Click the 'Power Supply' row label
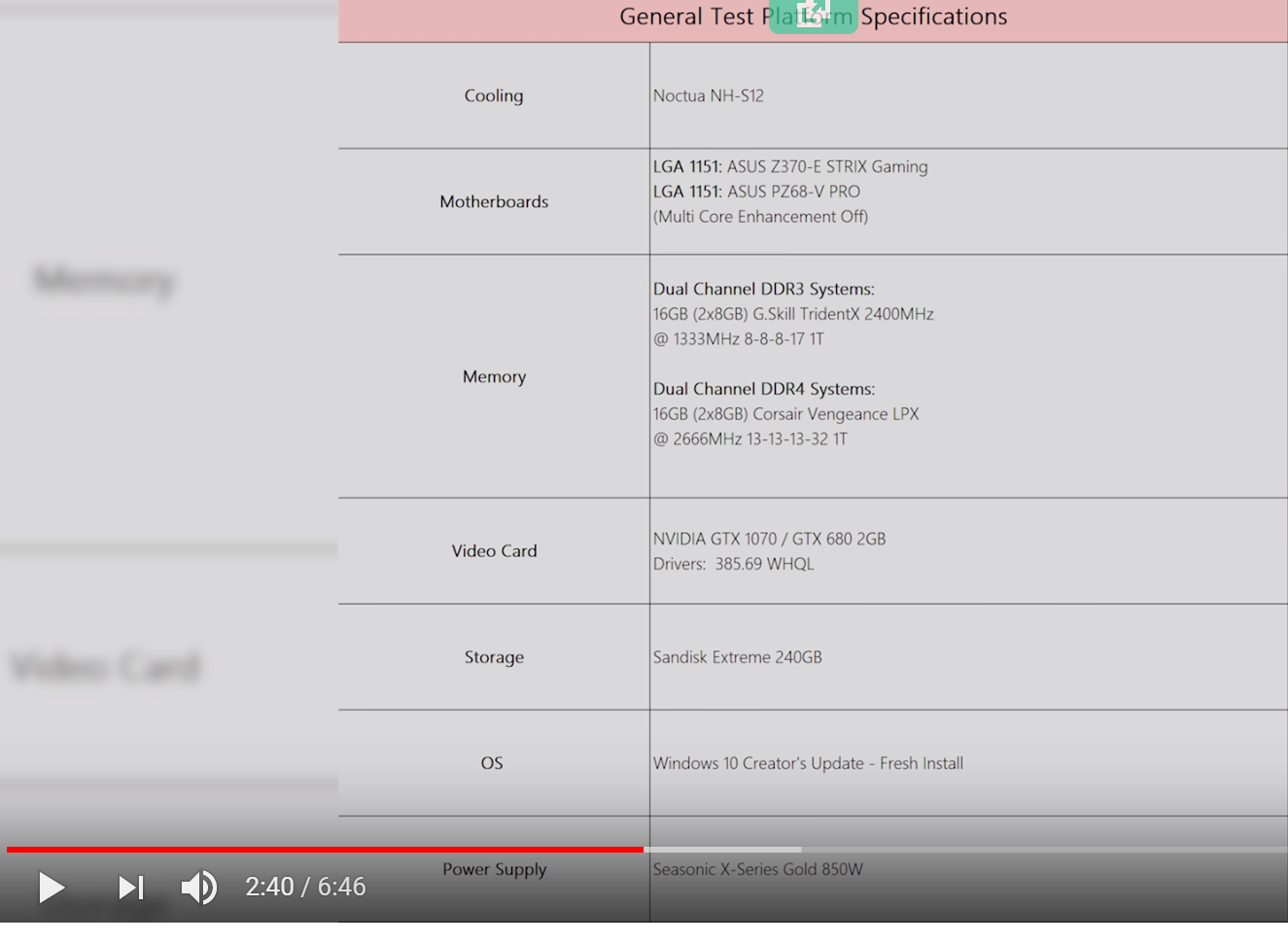The image size is (1288, 942). 494,869
